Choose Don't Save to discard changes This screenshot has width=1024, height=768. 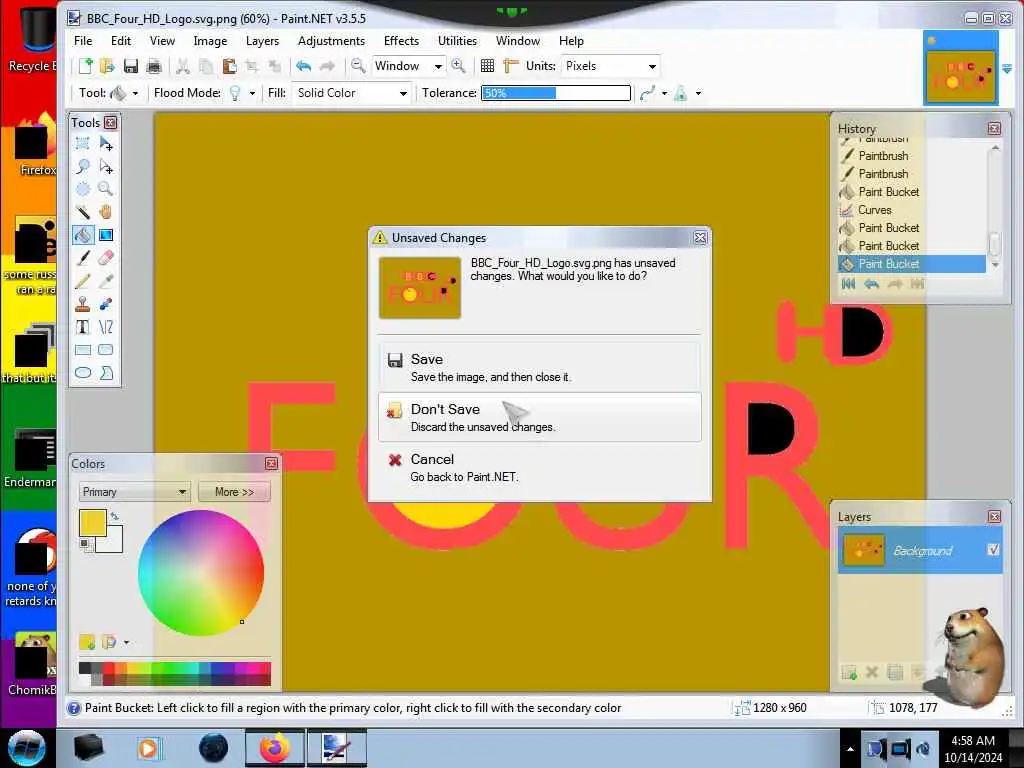coord(539,417)
